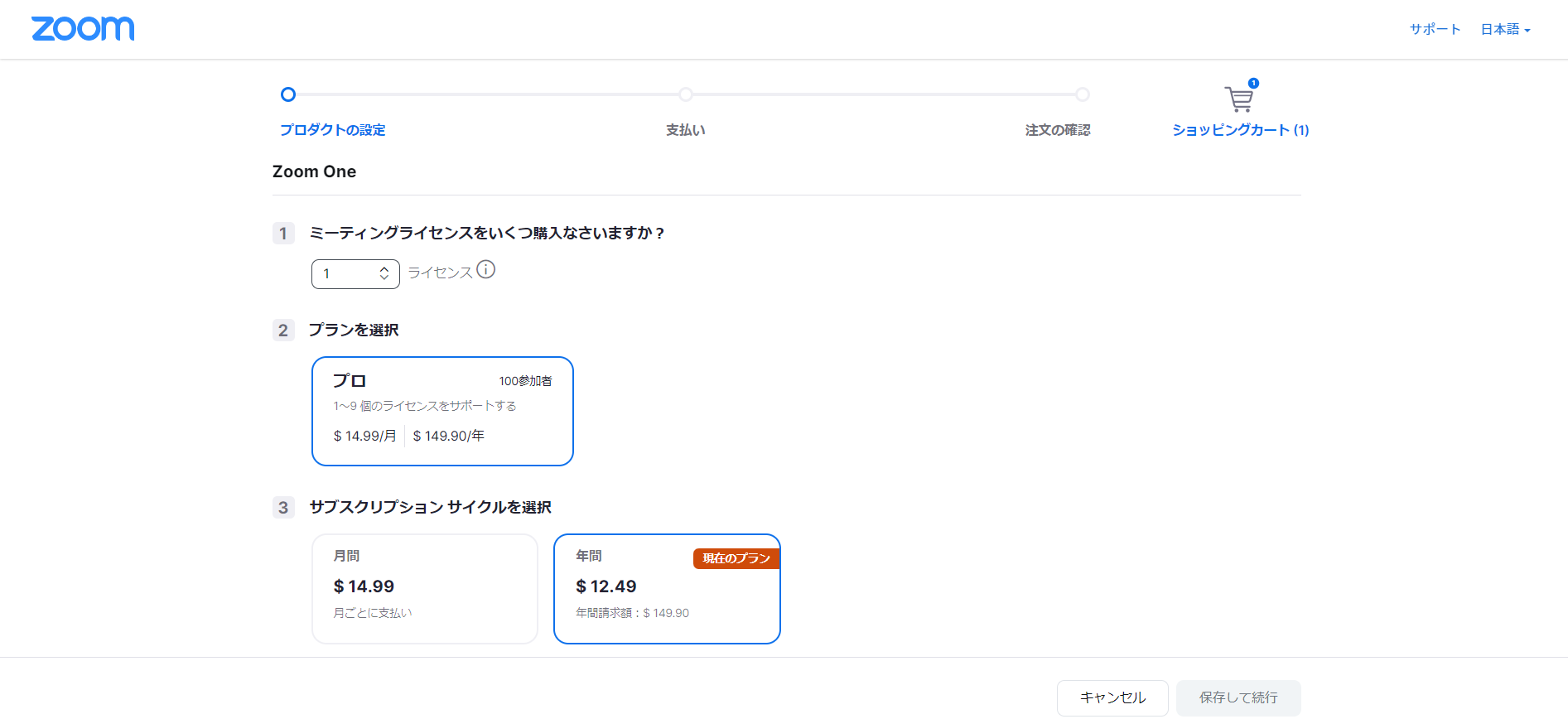
Task: Adjust license count with stepper arrows
Action: click(x=384, y=273)
